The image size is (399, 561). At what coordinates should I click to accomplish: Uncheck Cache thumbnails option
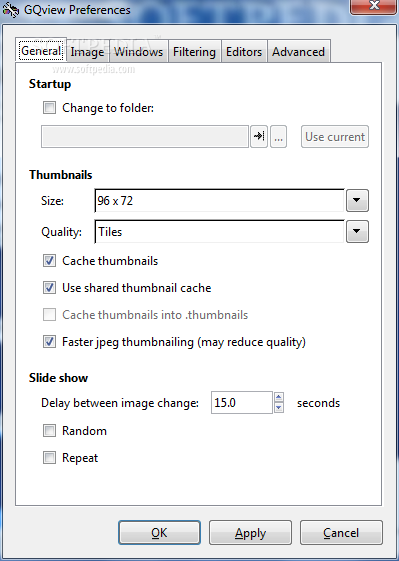pyautogui.click(x=49, y=261)
